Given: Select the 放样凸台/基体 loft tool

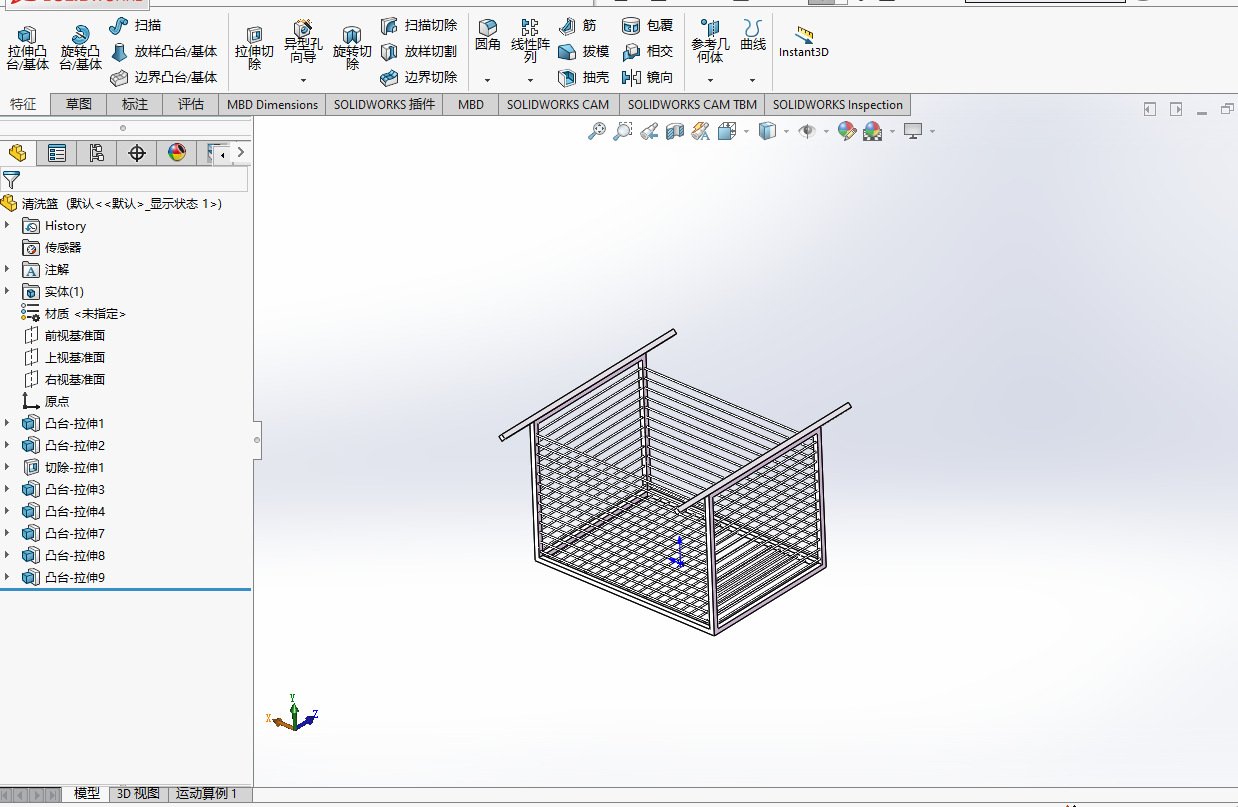Looking at the screenshot, I should tap(164, 51).
